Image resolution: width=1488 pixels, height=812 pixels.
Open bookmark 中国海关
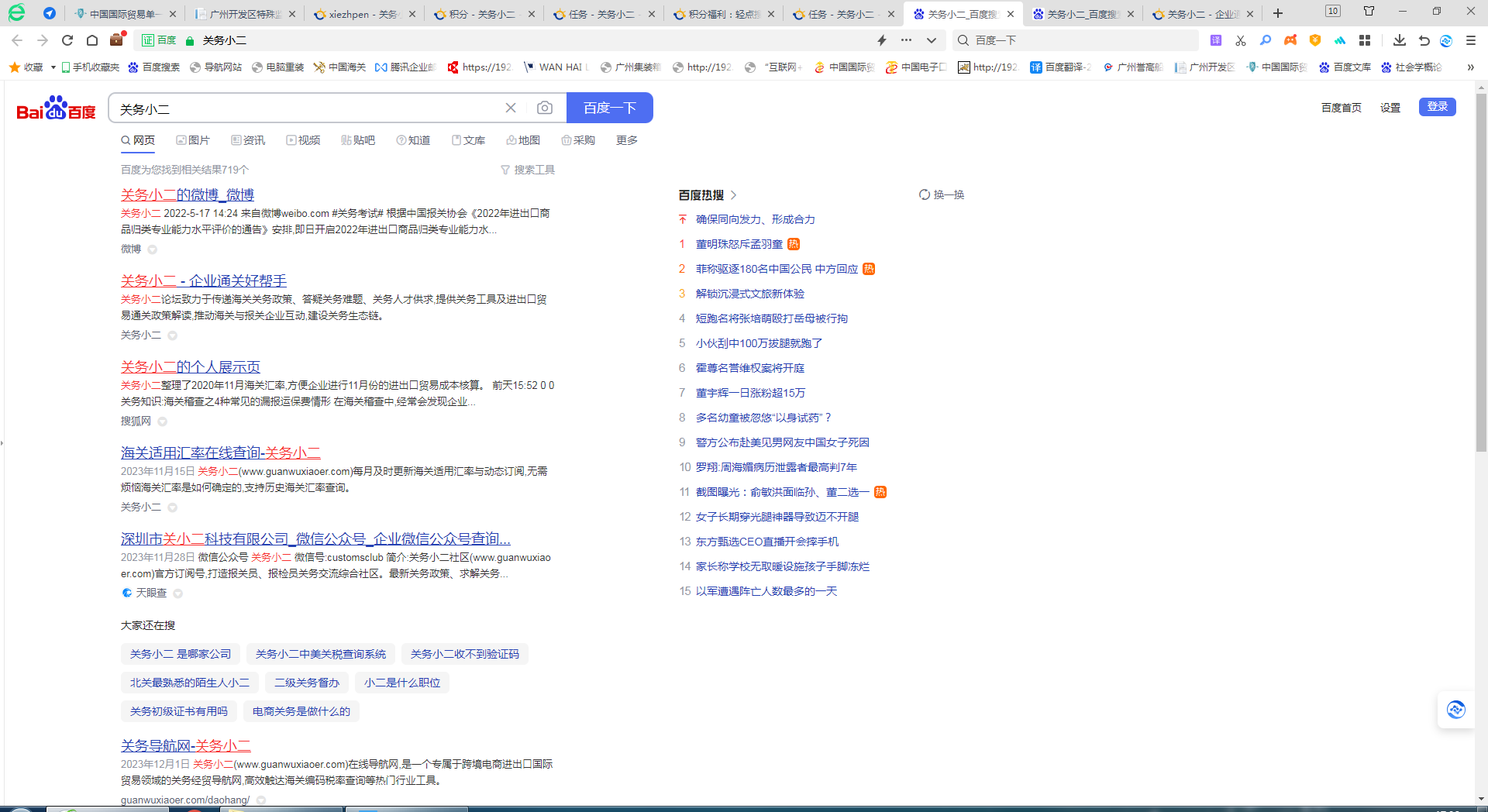(339, 67)
